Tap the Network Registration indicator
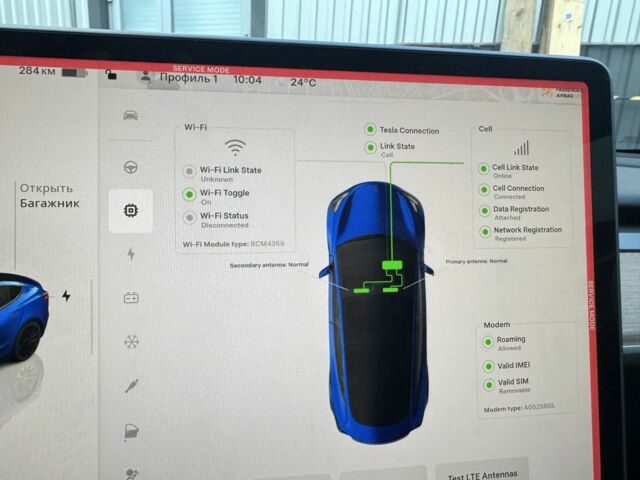 click(485, 232)
